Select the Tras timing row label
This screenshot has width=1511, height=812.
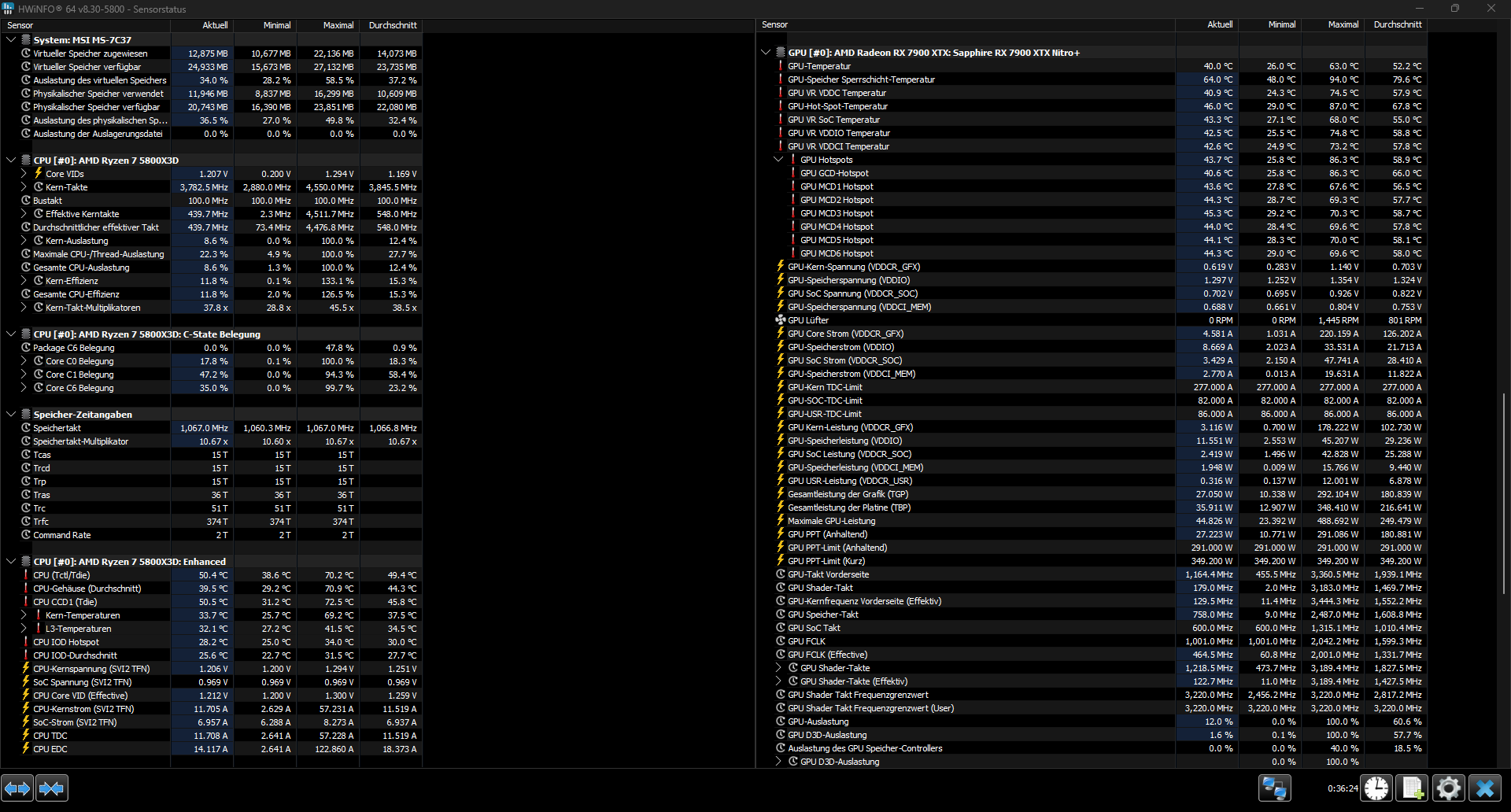pos(42,495)
